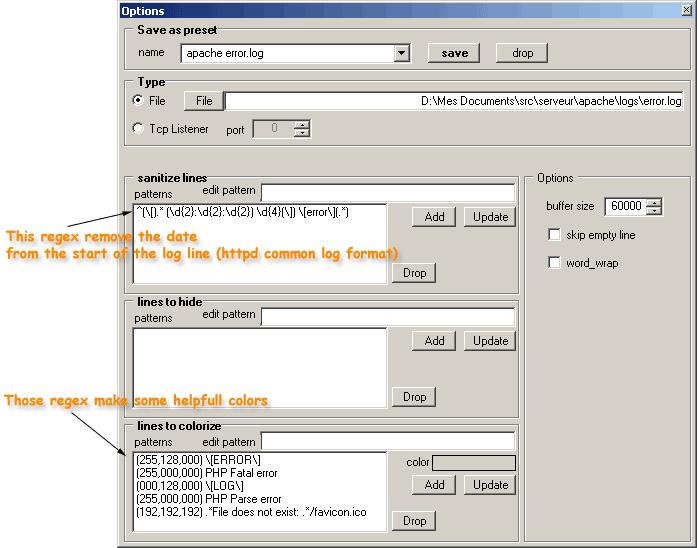The height and width of the screenshot is (548, 697).
Task: Open the preset name dropdown
Action: (x=402, y=54)
